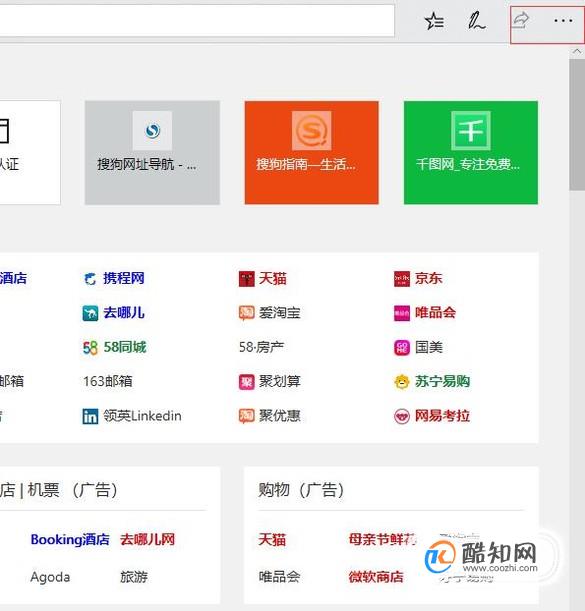This screenshot has width=585, height=611.
Task: Click the 国美 magenta icon
Action: coord(402,348)
